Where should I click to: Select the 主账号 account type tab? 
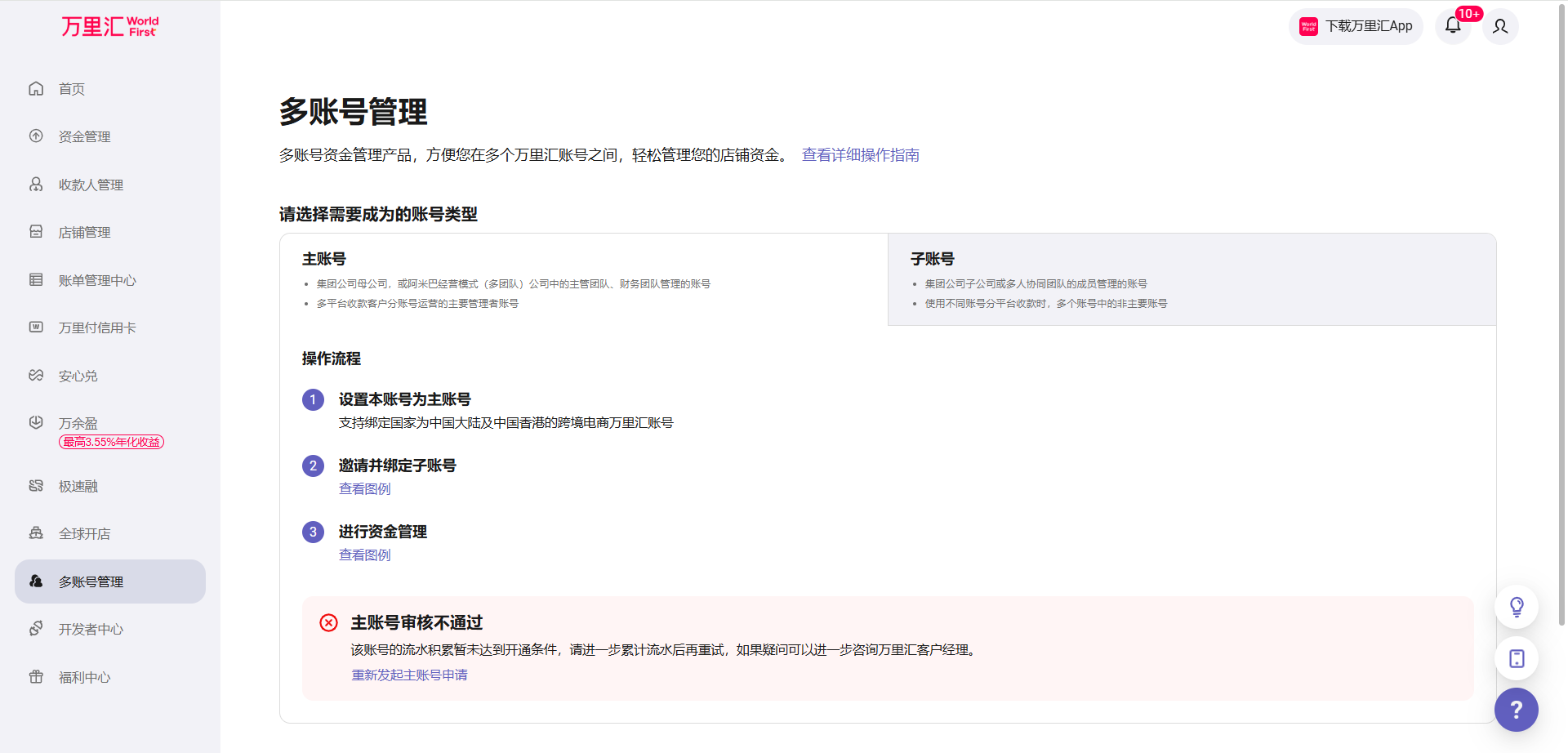pyautogui.click(x=583, y=279)
